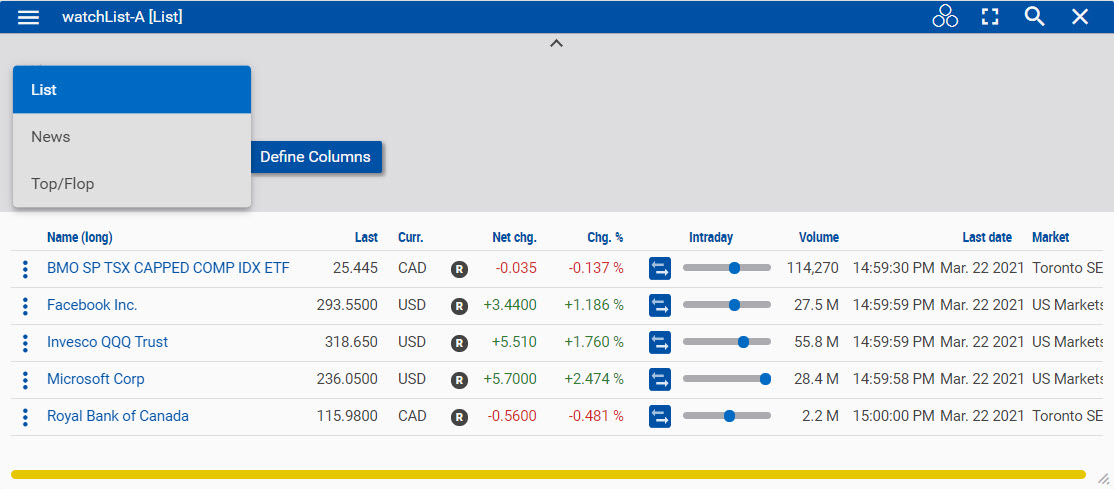Viewport: 1114px width, 489px height.
Task: Open the Facebook Inc. security link
Action: pyautogui.click(x=92, y=305)
